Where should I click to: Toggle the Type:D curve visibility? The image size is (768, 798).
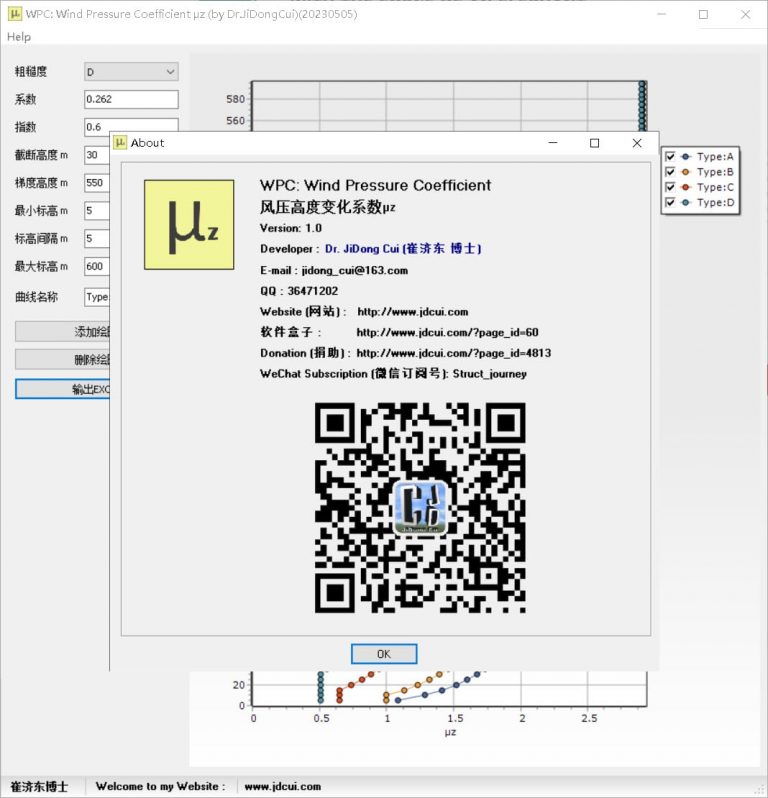point(671,203)
